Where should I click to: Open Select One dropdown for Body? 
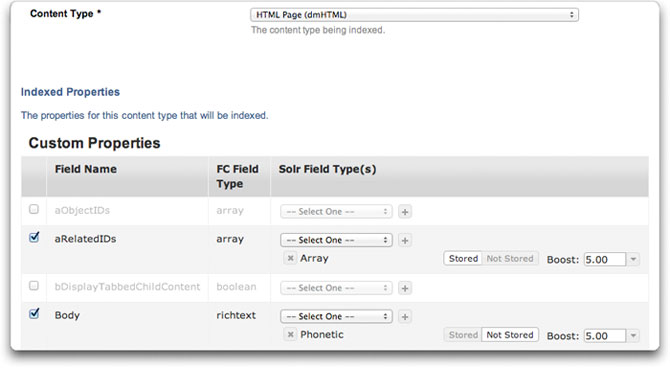[336, 317]
